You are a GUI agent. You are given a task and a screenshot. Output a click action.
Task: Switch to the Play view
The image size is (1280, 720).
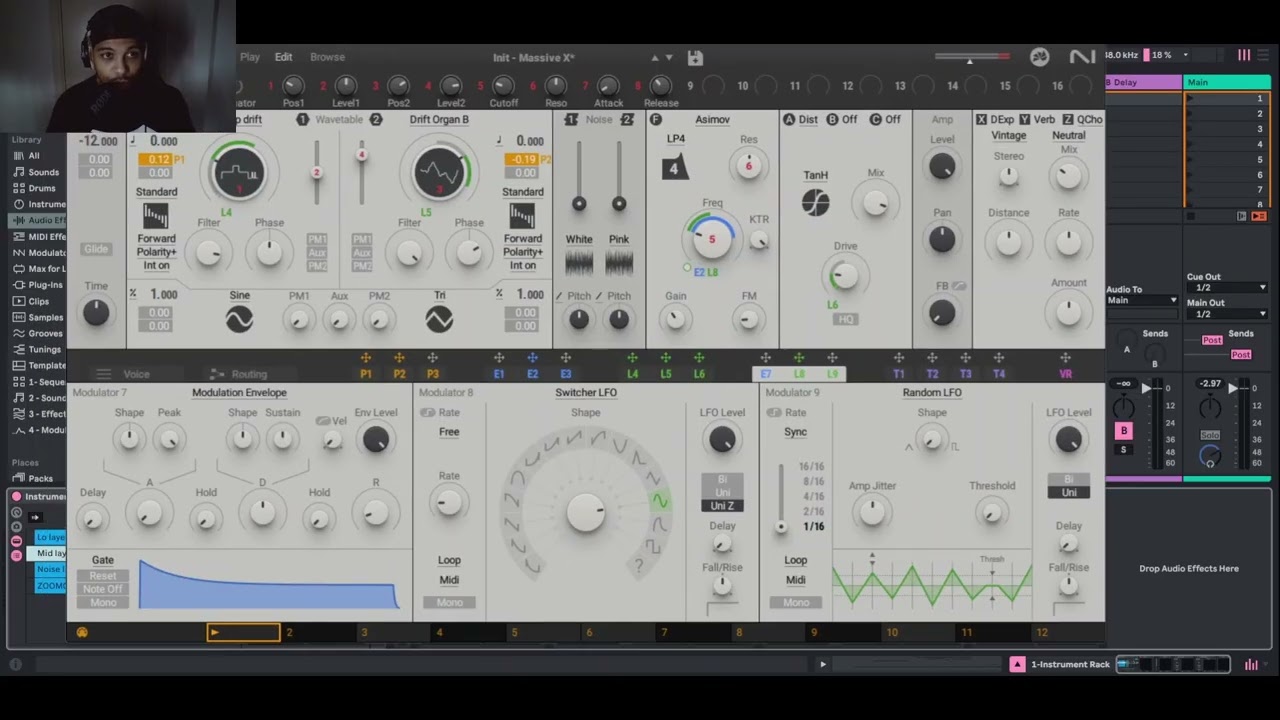249,57
